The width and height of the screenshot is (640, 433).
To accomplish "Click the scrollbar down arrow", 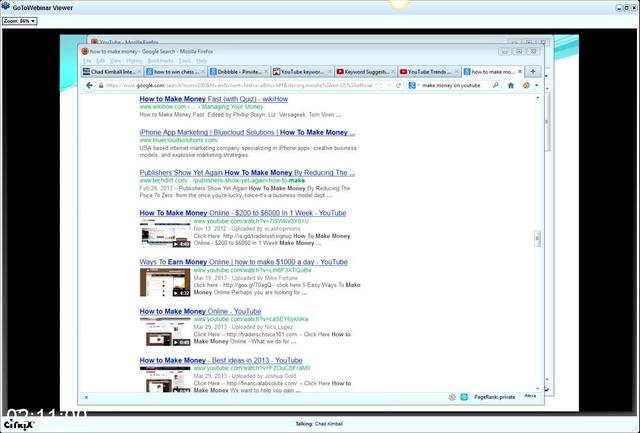I will pos(537,389).
